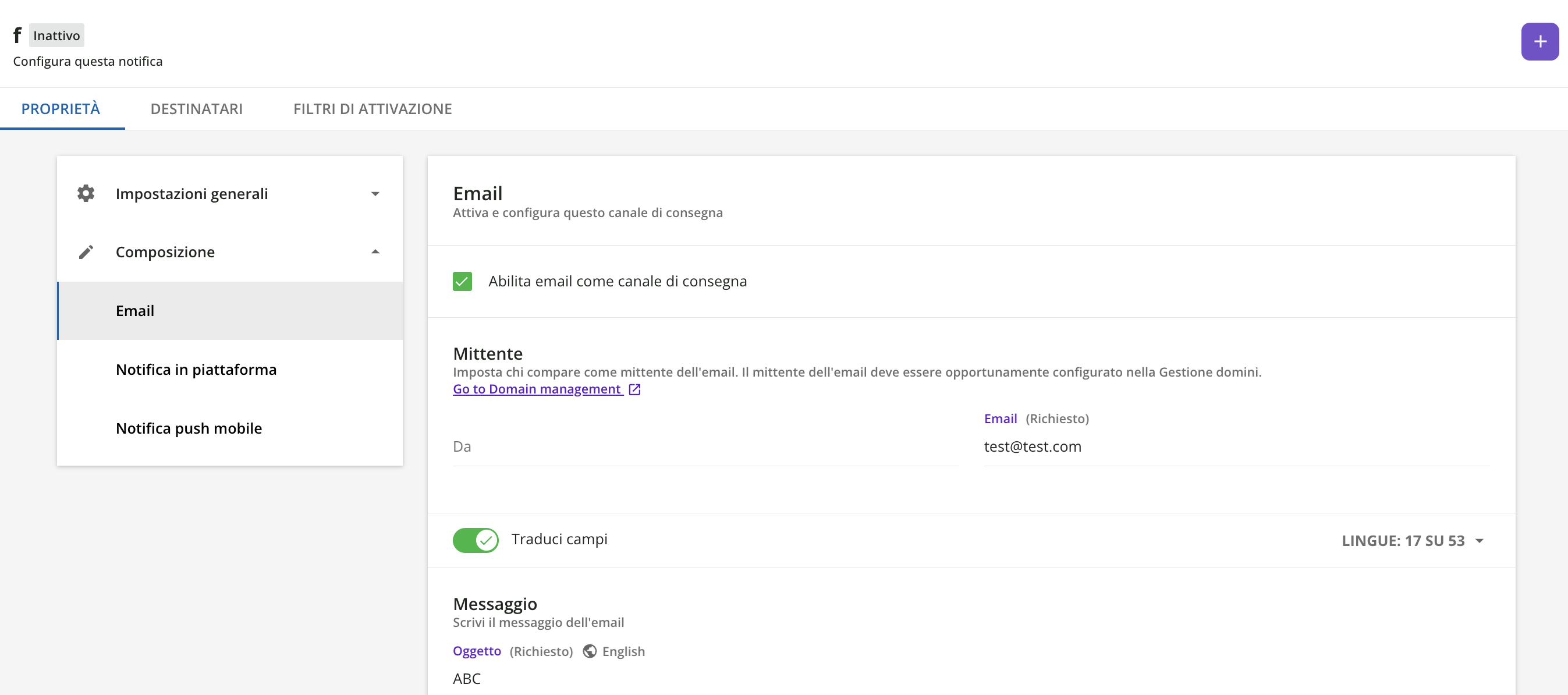This screenshot has height=695, width=1568.
Task: Click the globe icon next to English
Action: click(x=589, y=651)
